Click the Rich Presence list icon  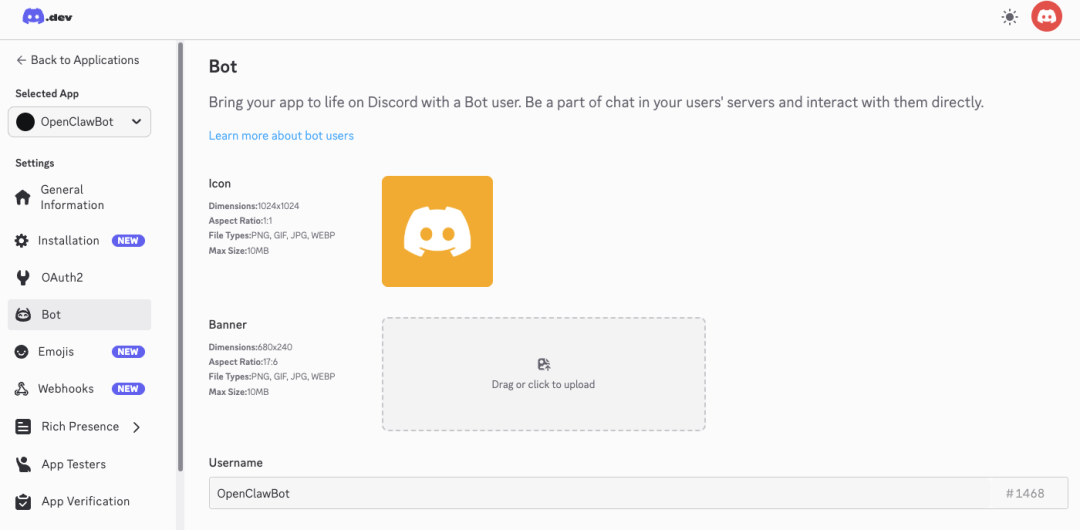click(23, 427)
